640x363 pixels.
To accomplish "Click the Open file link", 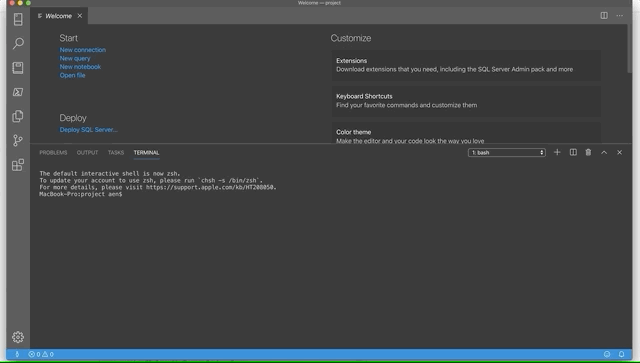I will click(72, 75).
